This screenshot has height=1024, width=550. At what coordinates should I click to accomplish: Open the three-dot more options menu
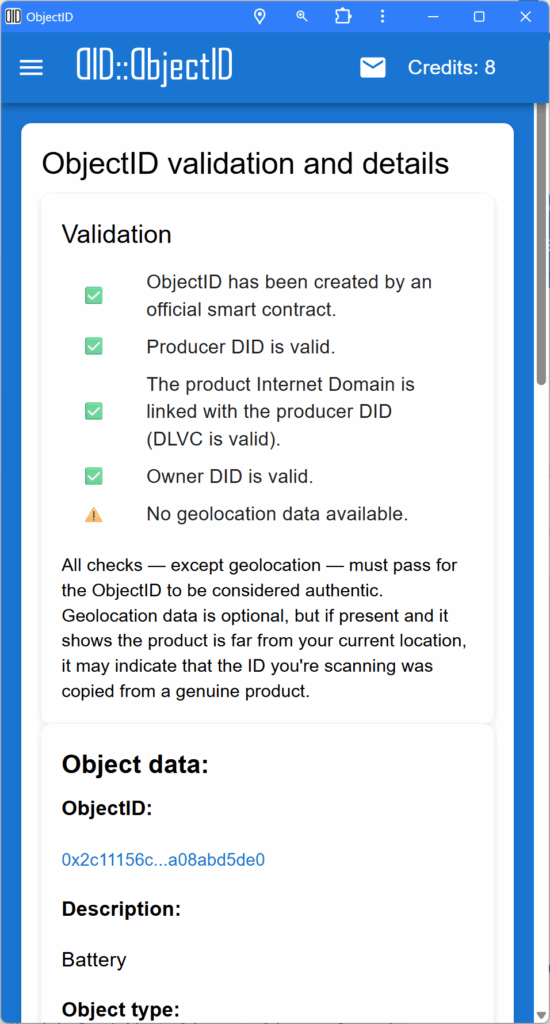click(383, 16)
